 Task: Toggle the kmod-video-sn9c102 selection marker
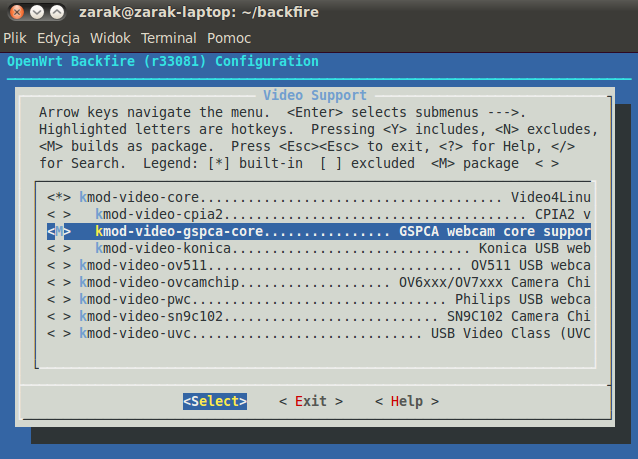[x=59, y=317]
